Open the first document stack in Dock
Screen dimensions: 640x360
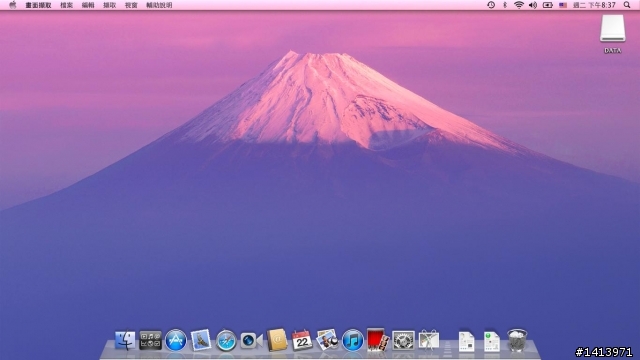point(466,342)
